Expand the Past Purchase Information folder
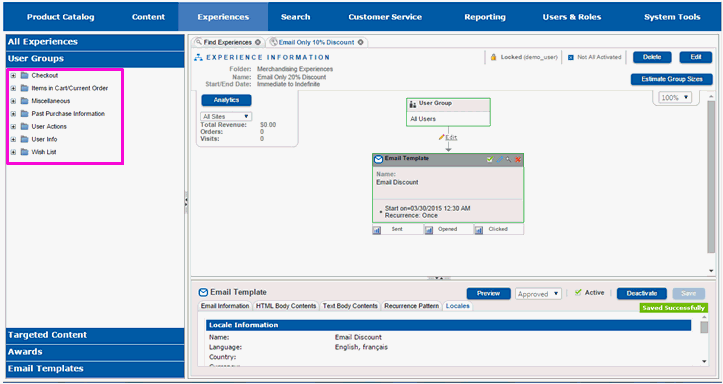 click(x=13, y=114)
